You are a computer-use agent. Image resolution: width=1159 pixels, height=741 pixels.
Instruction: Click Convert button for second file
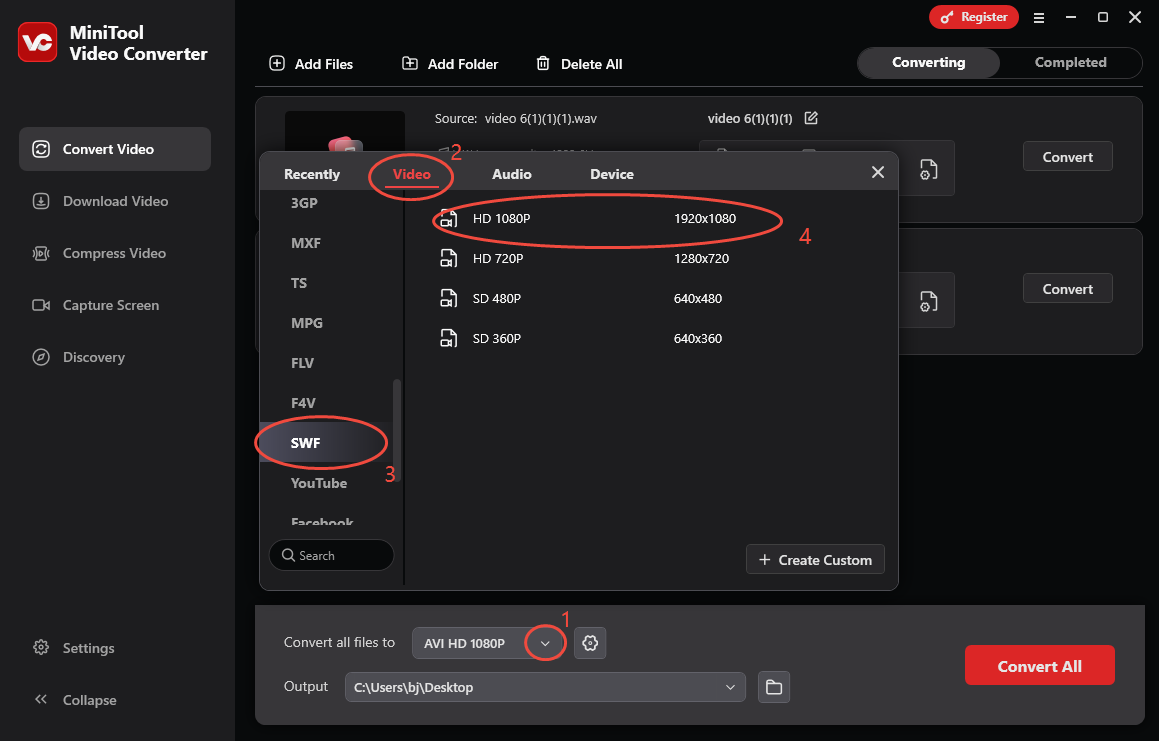tap(1067, 288)
